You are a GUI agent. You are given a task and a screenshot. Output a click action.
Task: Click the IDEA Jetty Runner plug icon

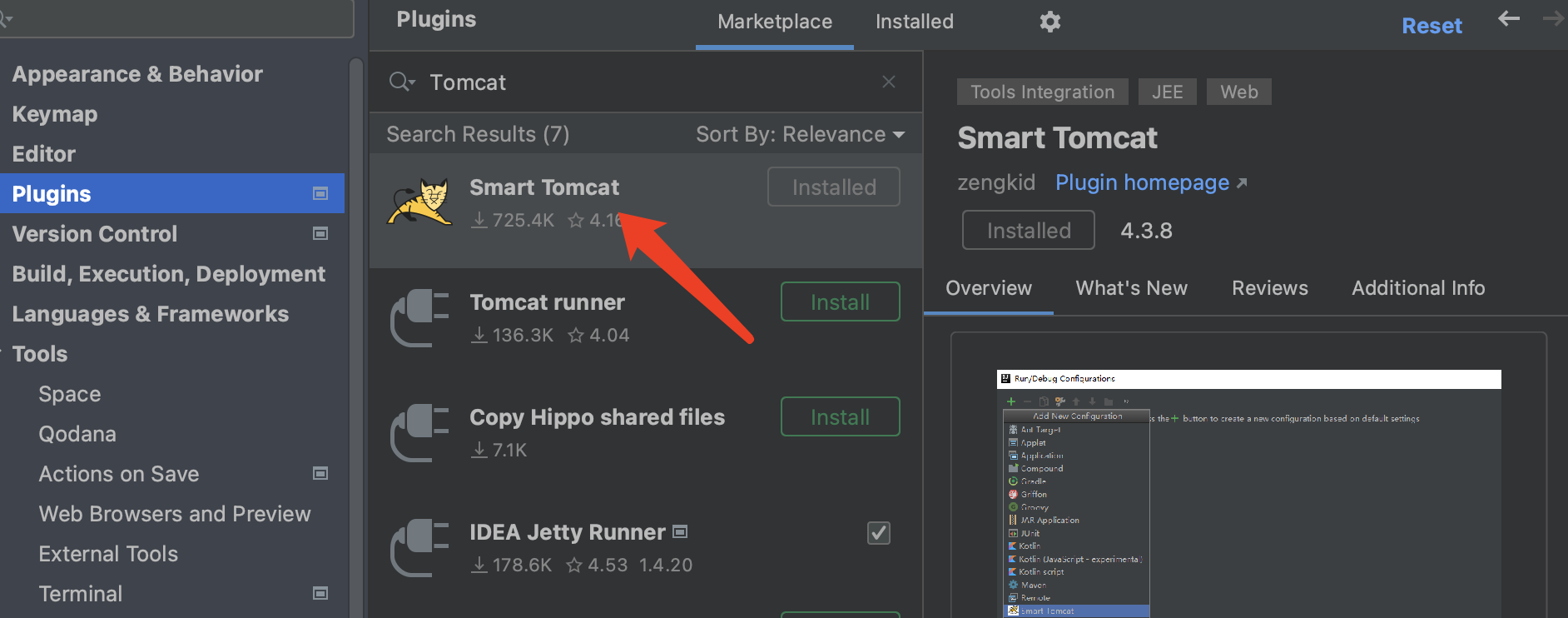[420, 547]
